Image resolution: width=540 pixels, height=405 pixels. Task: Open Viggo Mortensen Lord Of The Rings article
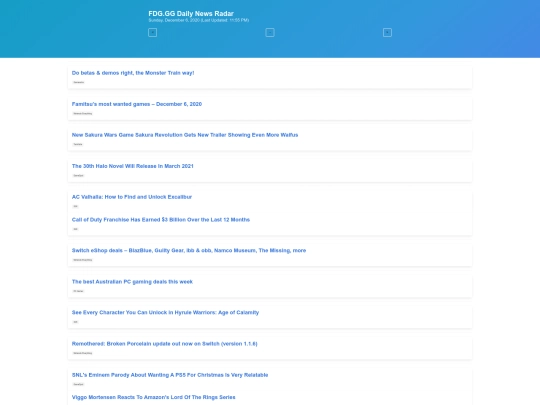coord(154,397)
